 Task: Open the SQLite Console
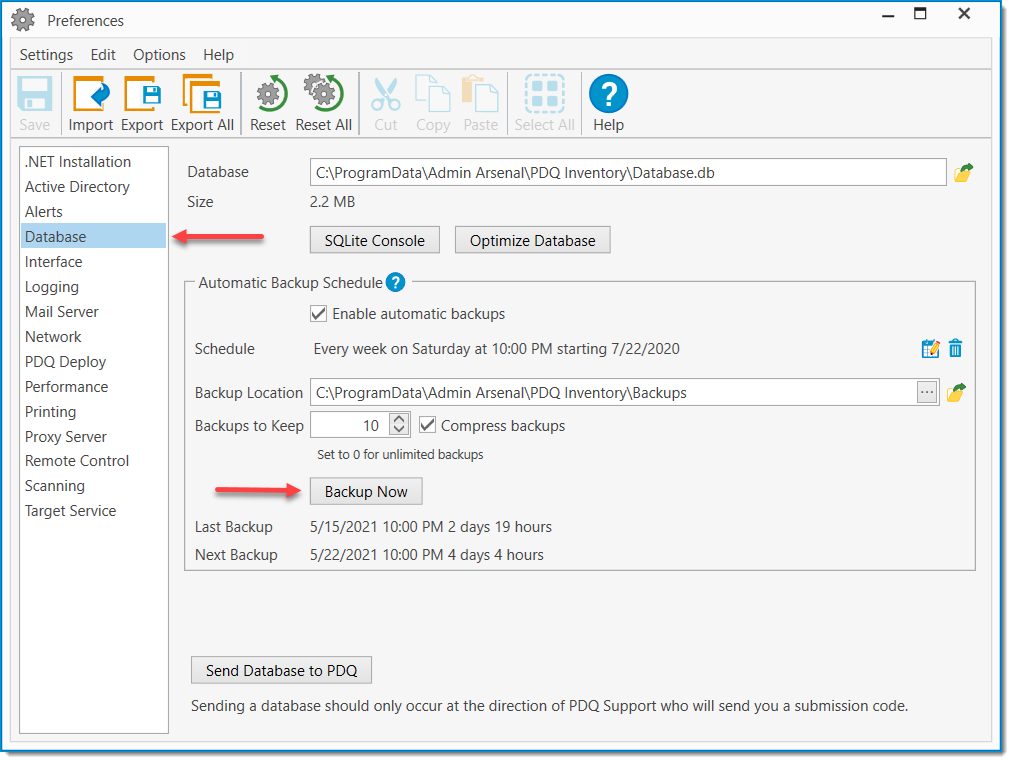click(x=374, y=240)
